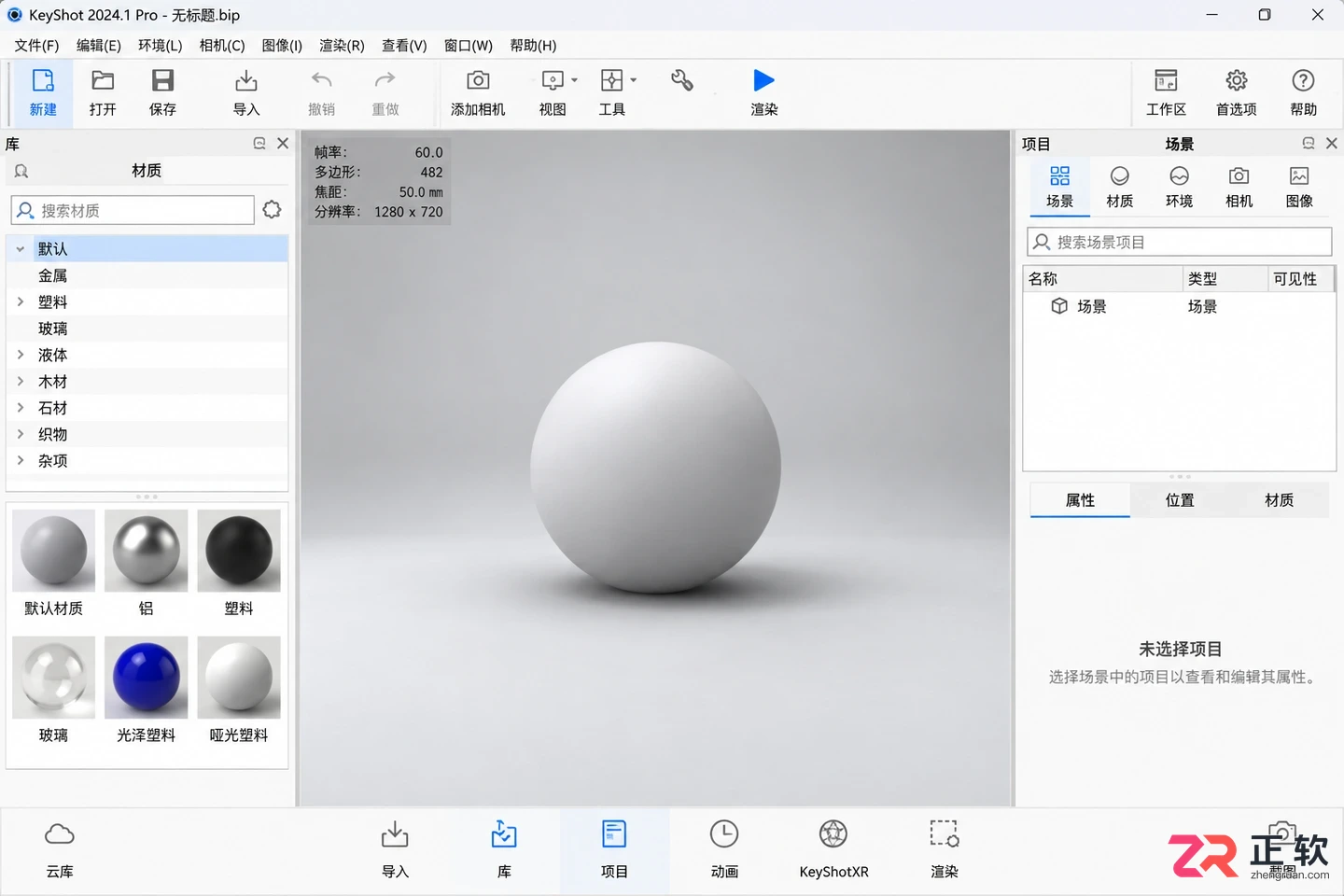
Task: Open the 工具 dropdown arrow
Action: 634,80
